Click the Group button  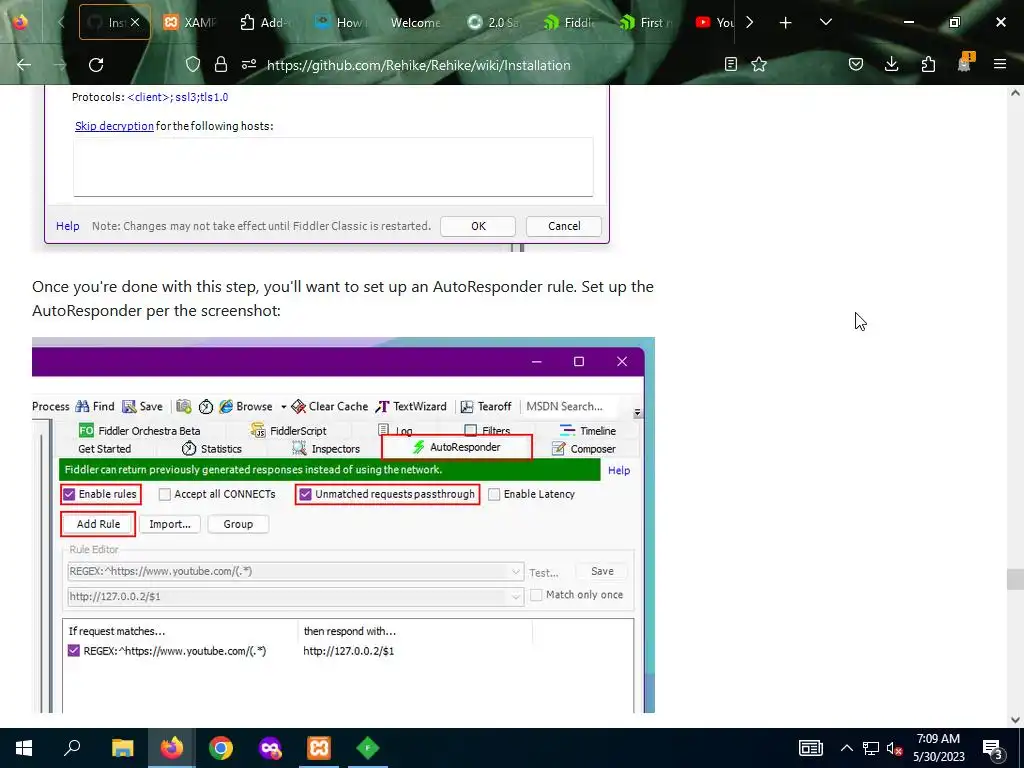tap(238, 524)
